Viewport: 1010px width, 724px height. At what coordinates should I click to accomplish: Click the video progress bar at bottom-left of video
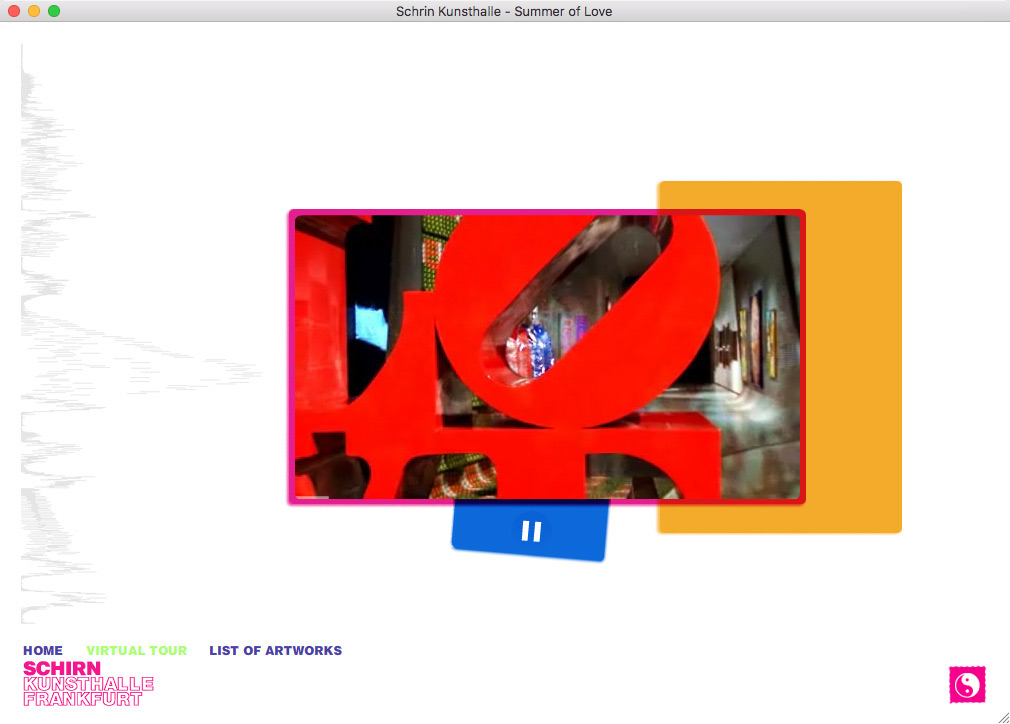point(313,496)
